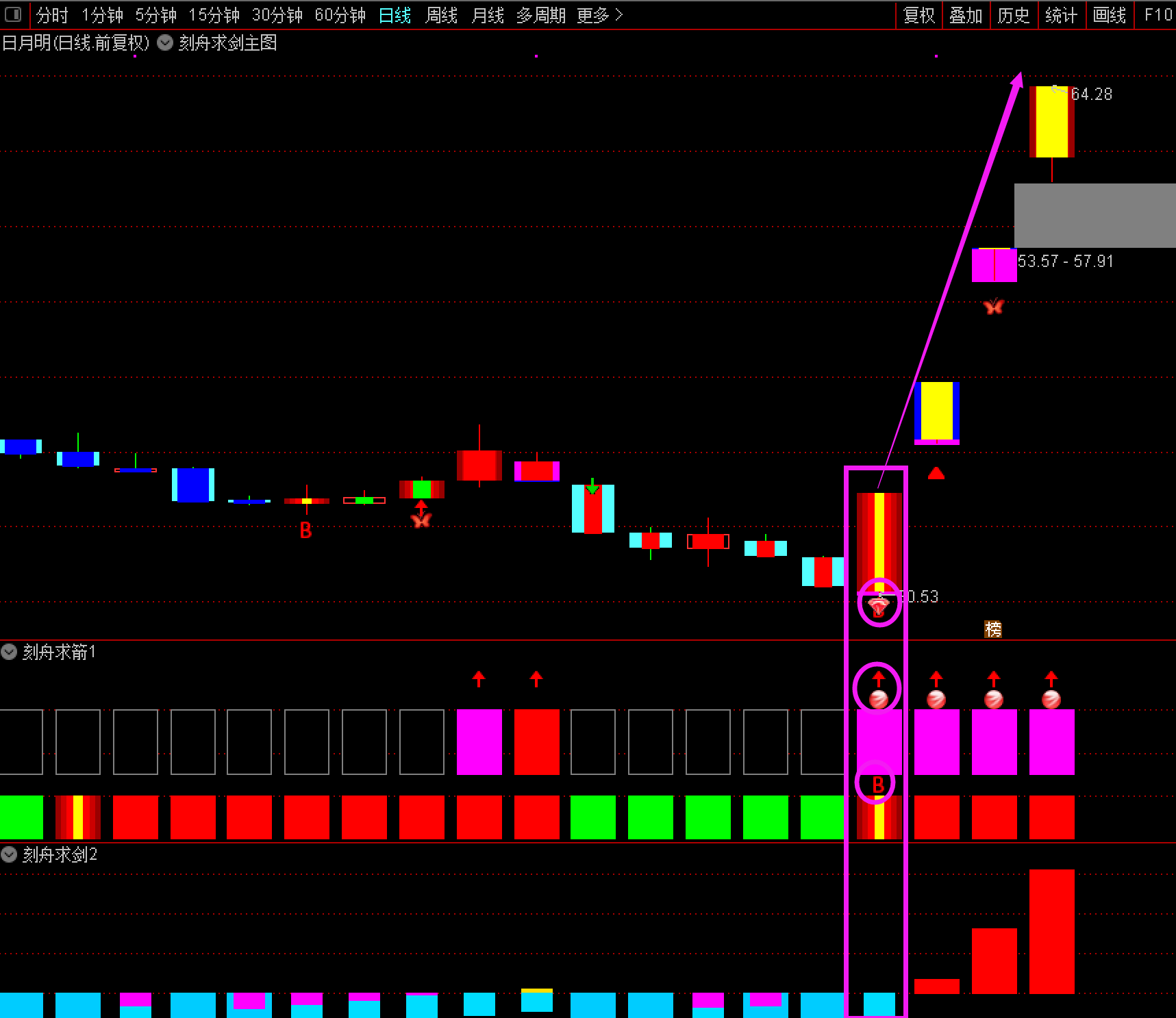Screen dimensions: 1176x1018
Task: Open the 刻舟求剑2 indicator dropdown
Action: (x=9, y=854)
